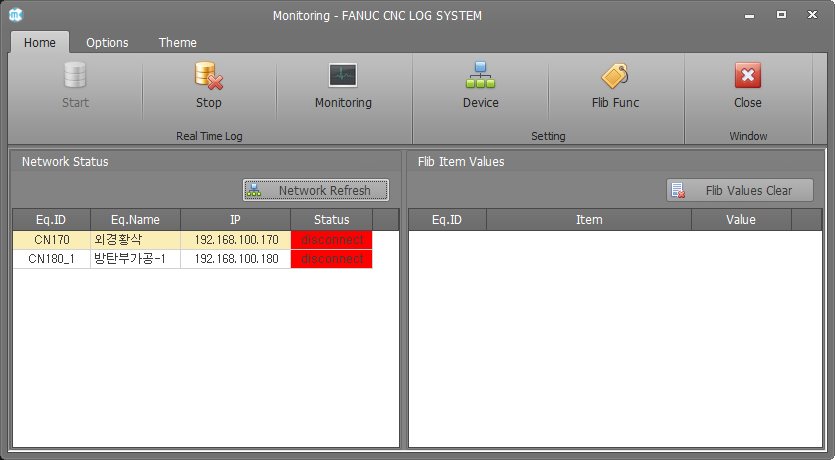Click the Status column header
The image size is (835, 460).
click(x=331, y=219)
